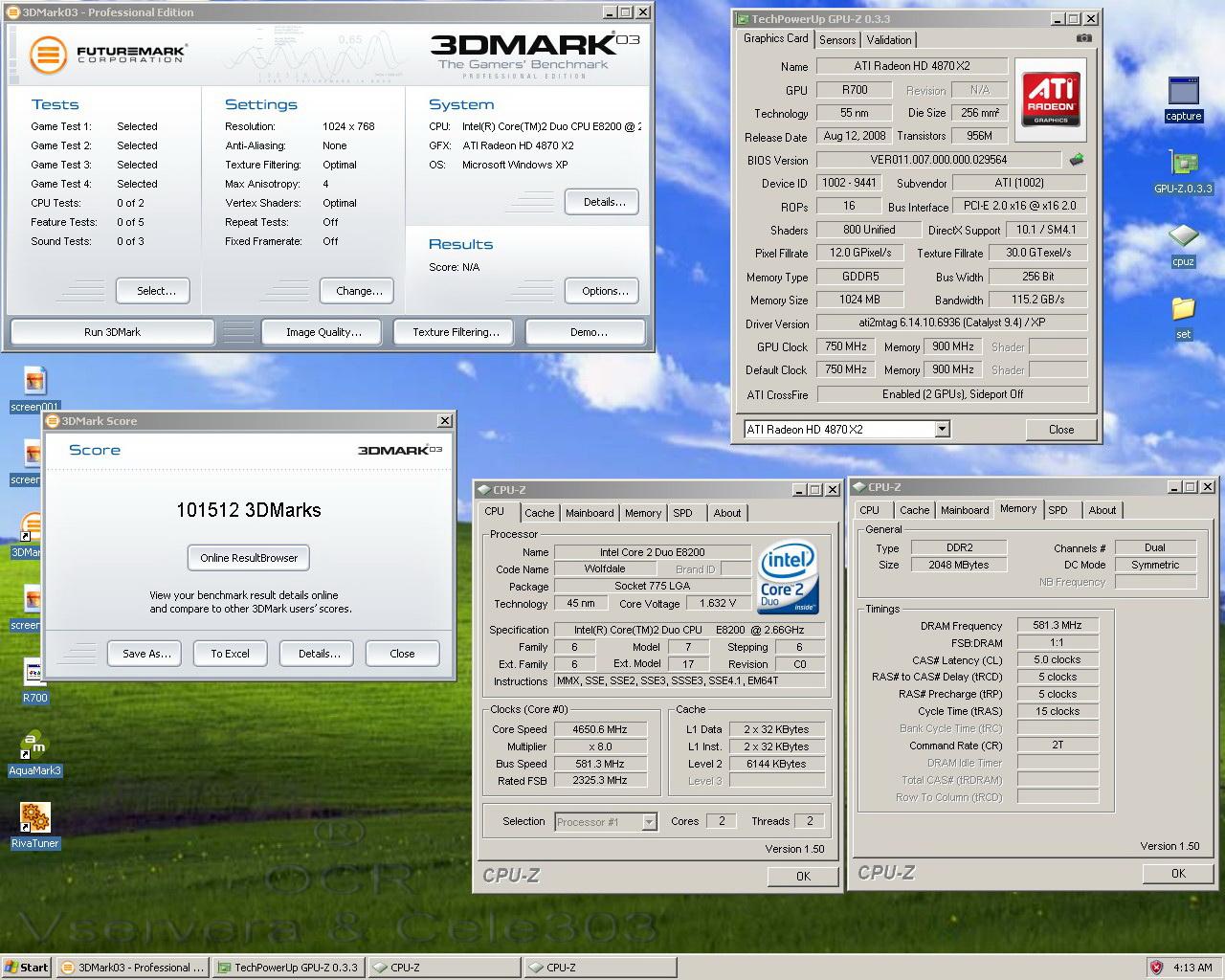Open the Mainboard tab in left CPU-Z window

click(x=590, y=513)
